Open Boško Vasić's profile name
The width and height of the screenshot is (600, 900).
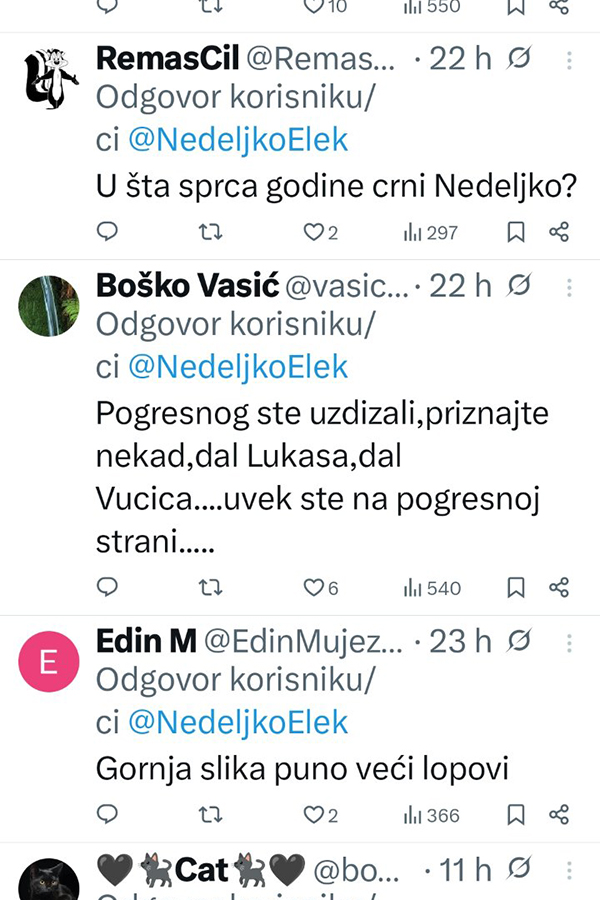(x=186, y=286)
